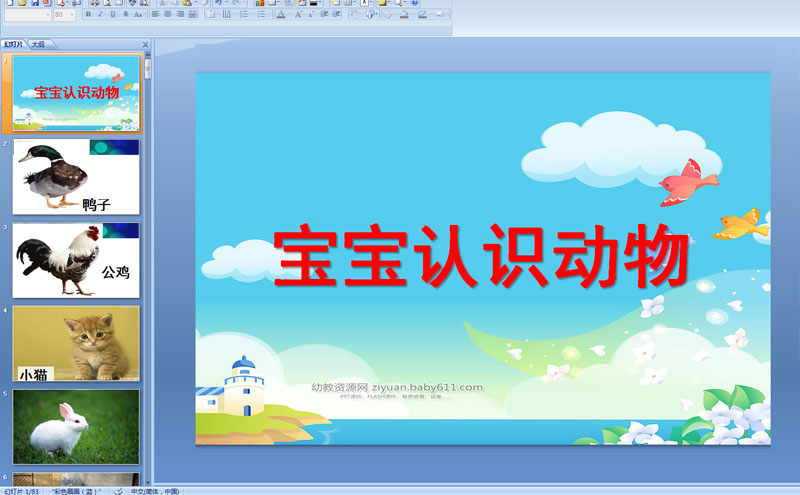Close the slide thumbnail pane
The image size is (800, 495).
coord(145,44)
